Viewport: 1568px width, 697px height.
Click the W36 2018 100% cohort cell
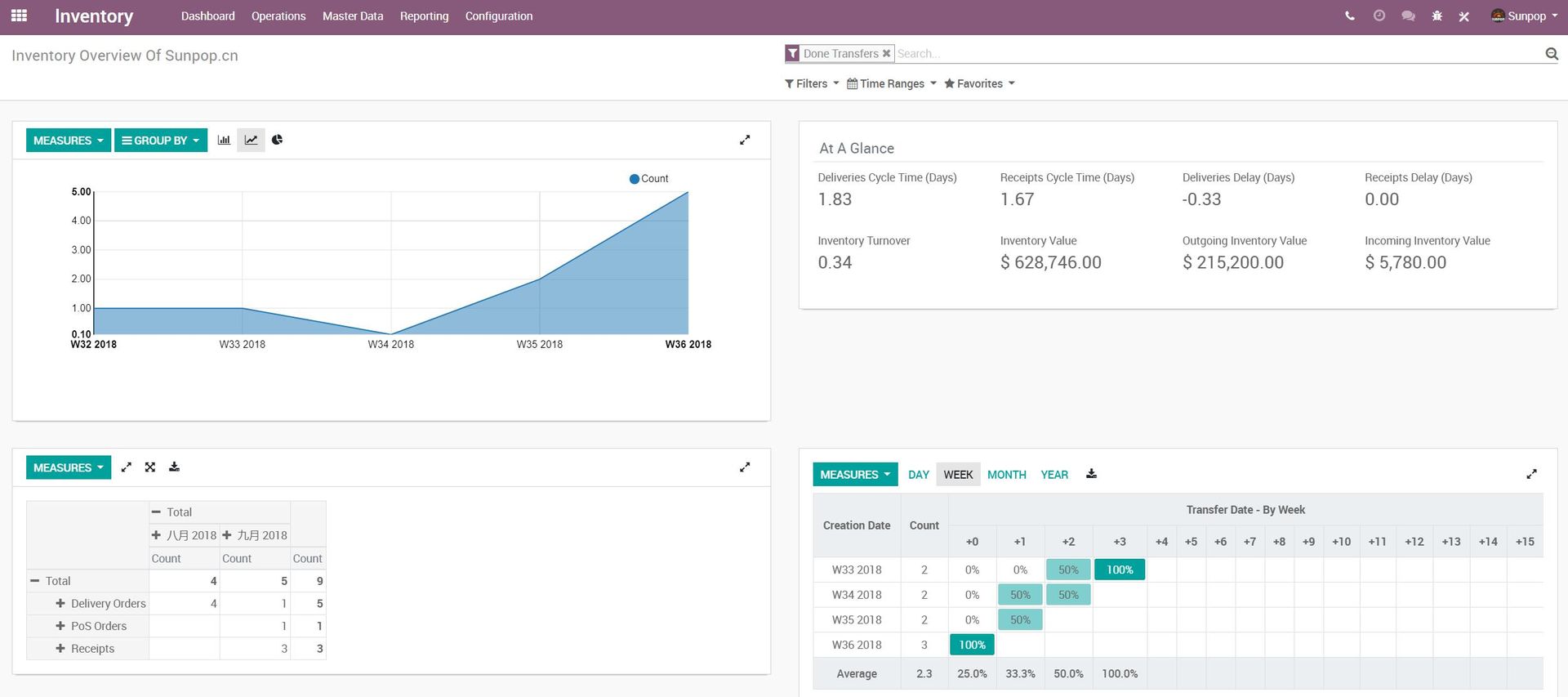pos(972,645)
